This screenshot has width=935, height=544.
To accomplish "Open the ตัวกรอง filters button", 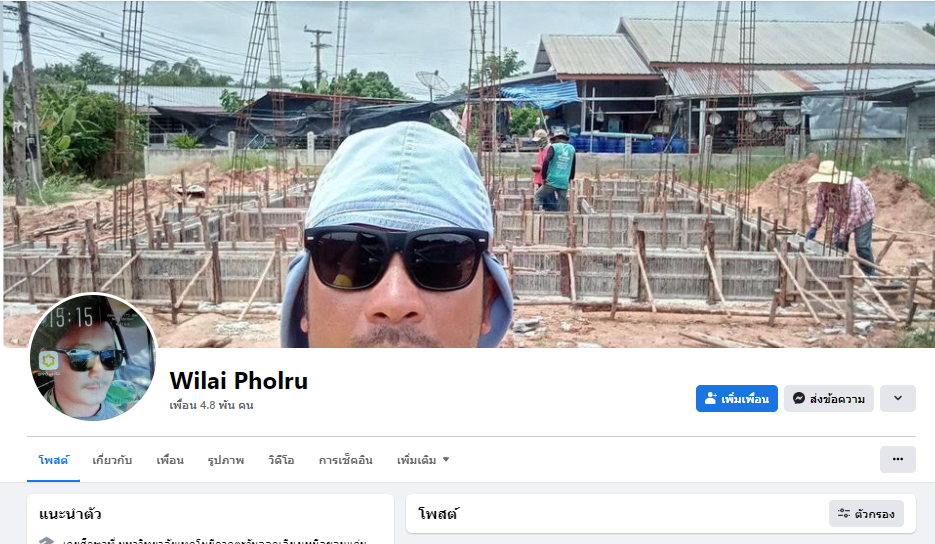I will click(x=866, y=514).
